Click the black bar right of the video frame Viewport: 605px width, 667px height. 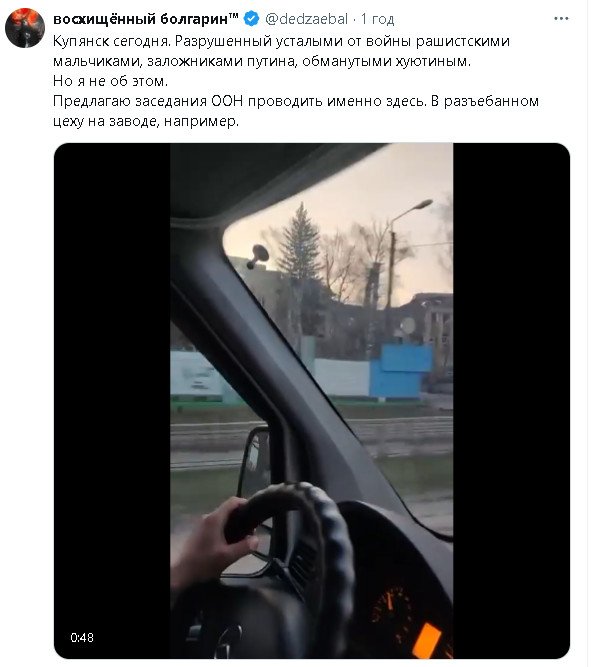click(x=511, y=400)
